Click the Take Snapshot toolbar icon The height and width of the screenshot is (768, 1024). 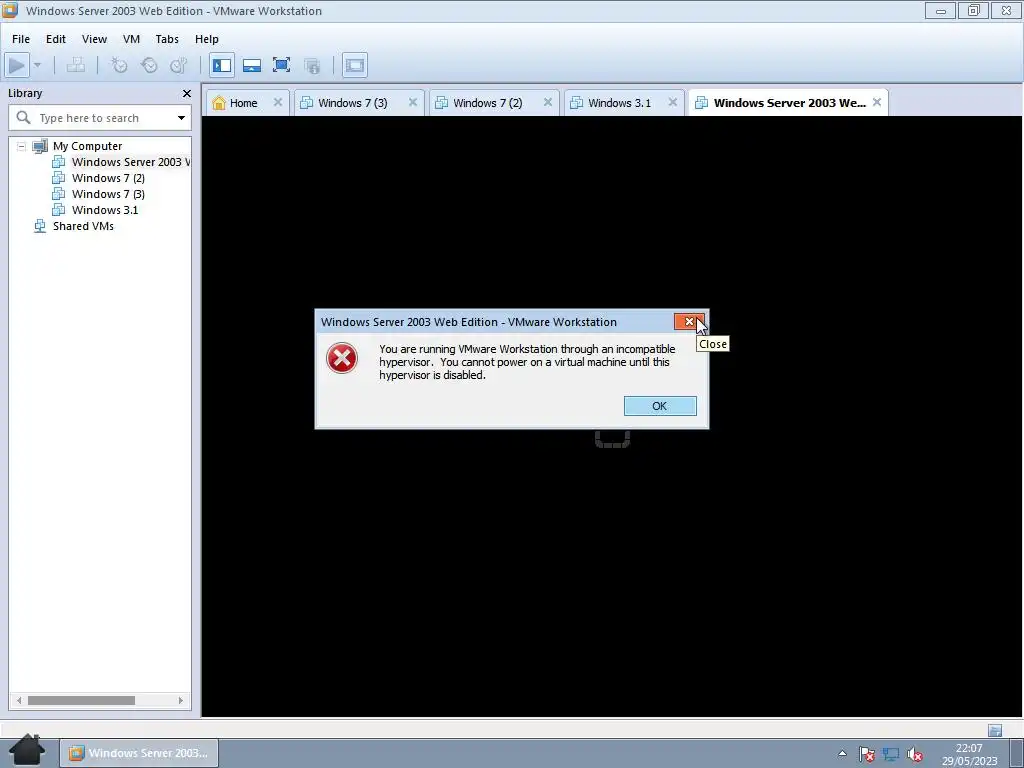point(119,65)
